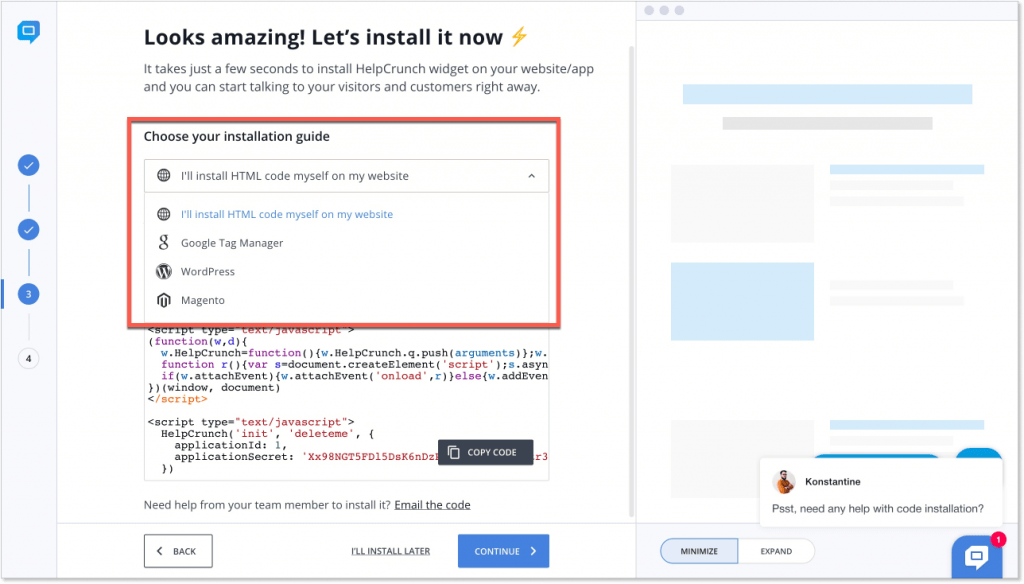Open the installation guide selector

(346, 175)
